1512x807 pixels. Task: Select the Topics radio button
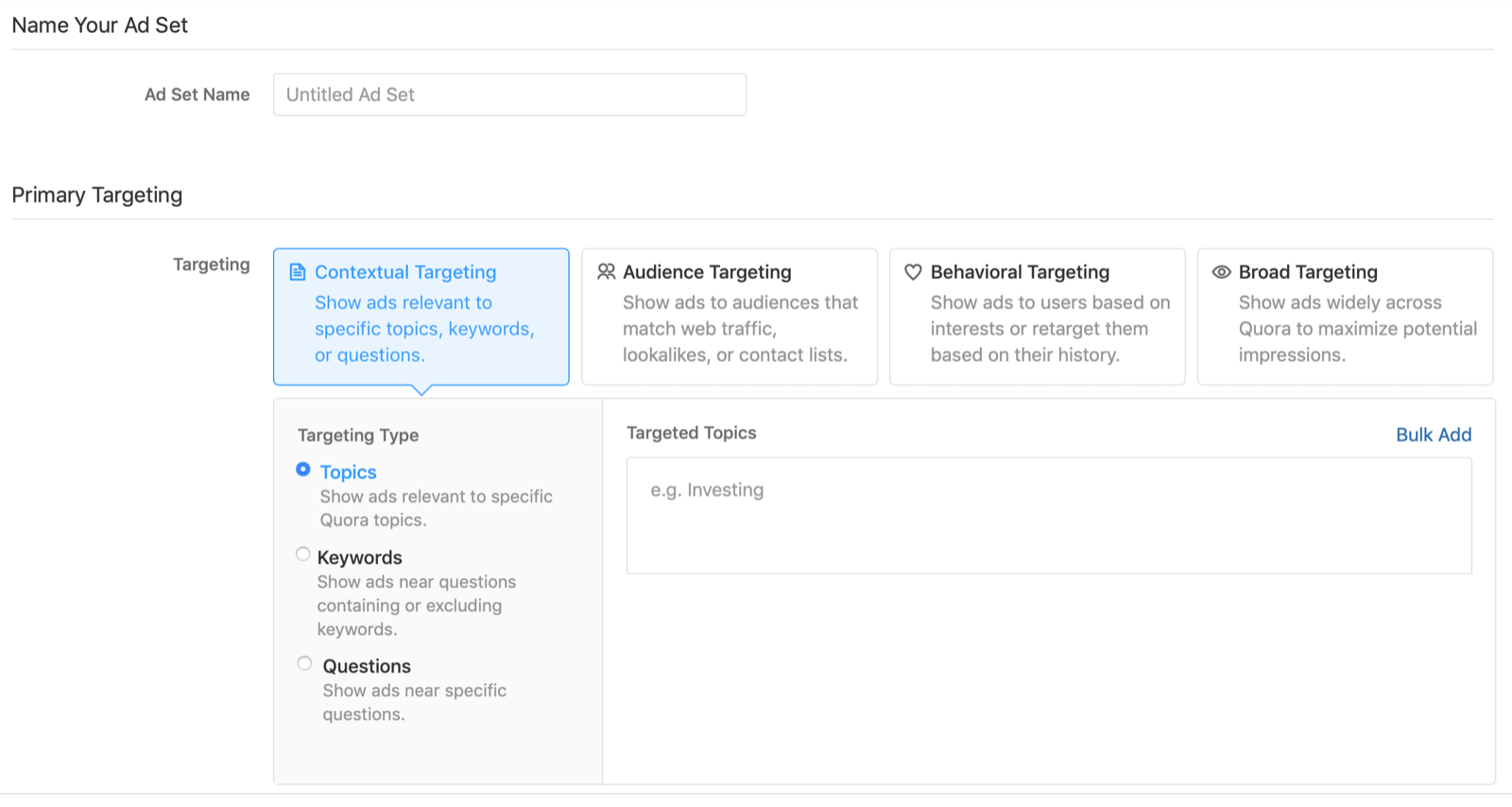(x=303, y=470)
